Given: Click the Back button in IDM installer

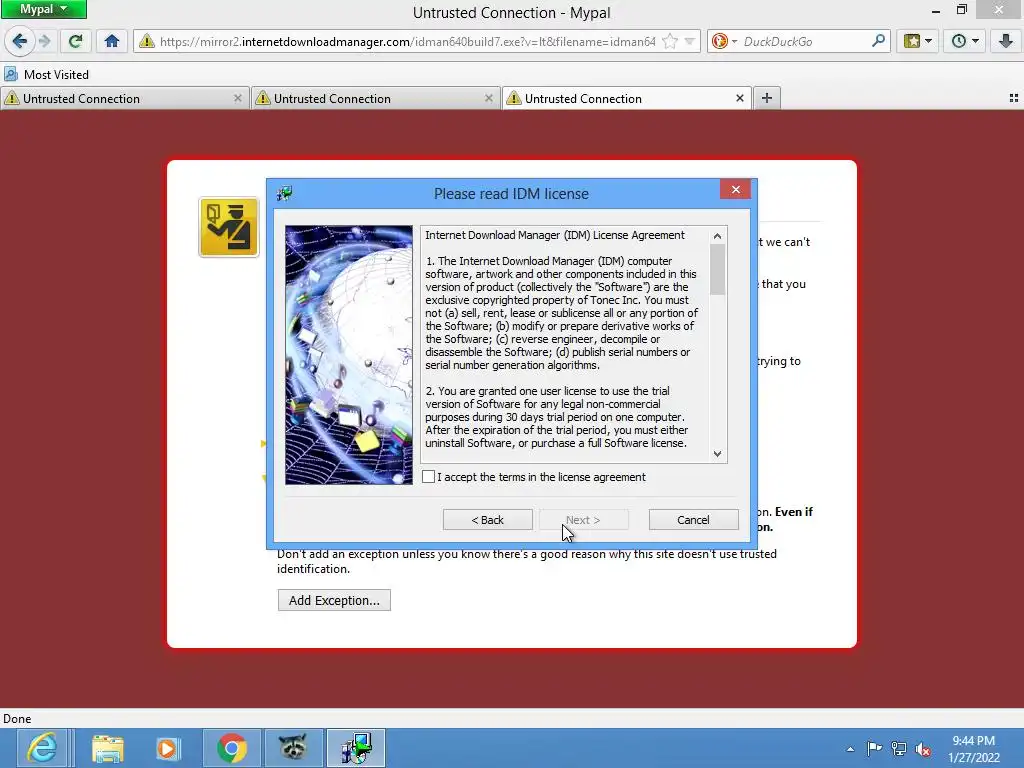Looking at the screenshot, I should tap(487, 520).
